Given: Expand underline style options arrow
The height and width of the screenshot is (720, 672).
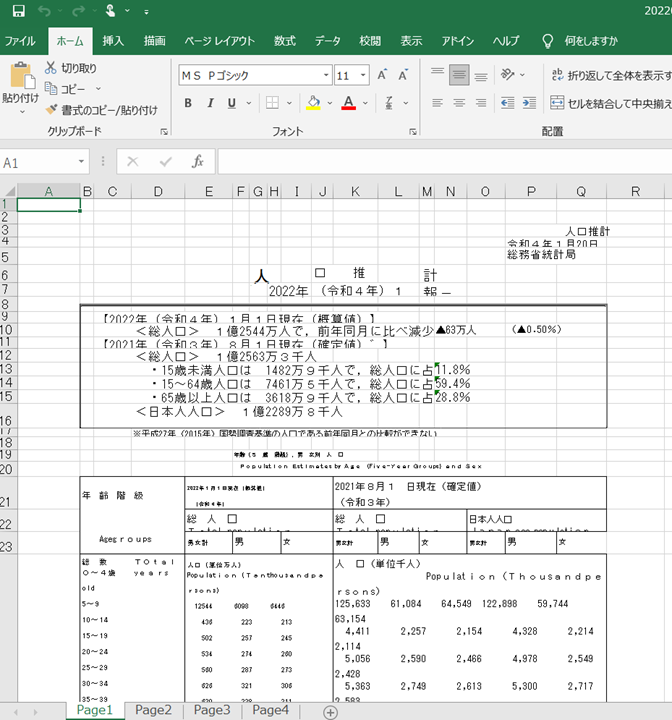Looking at the screenshot, I should (x=248, y=103).
